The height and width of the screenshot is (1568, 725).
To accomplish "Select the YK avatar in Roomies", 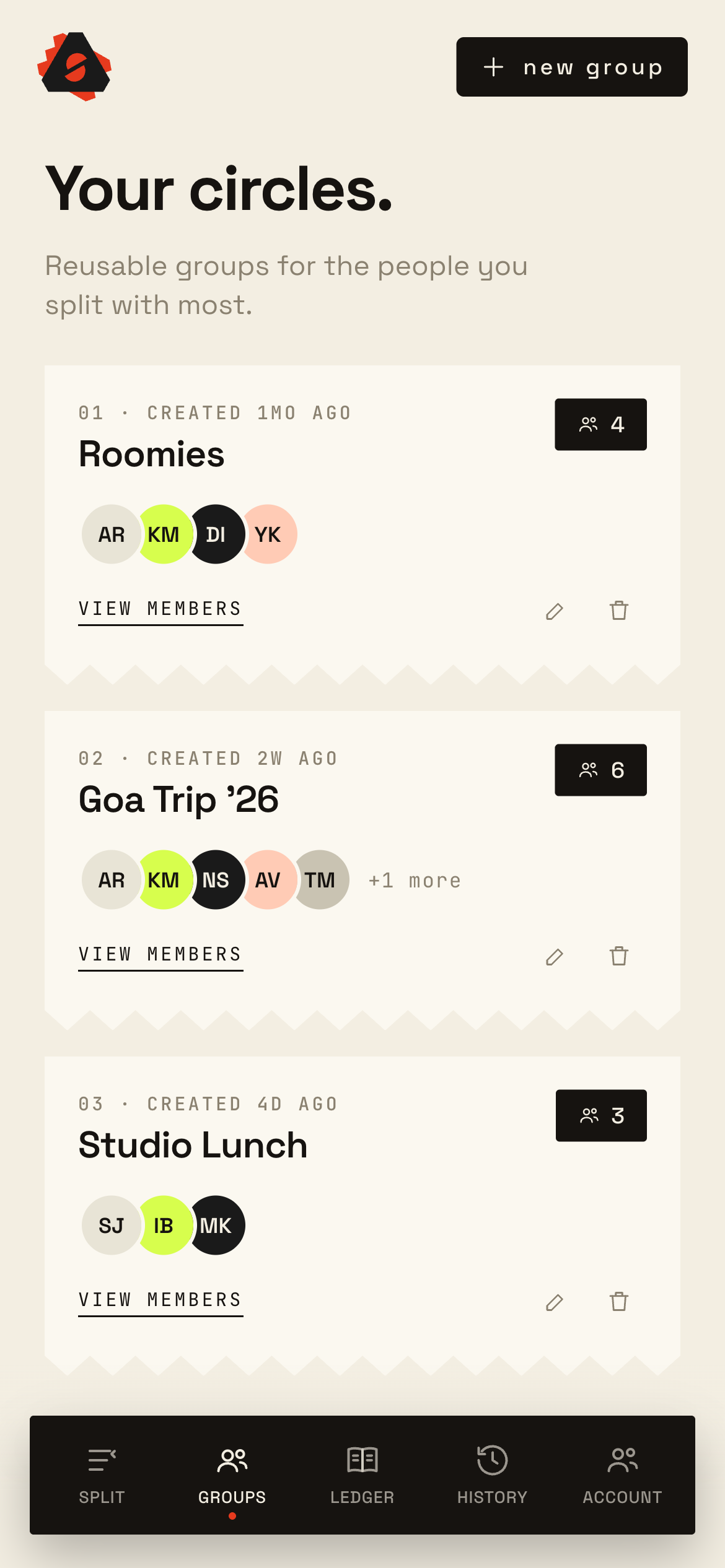I will tap(269, 534).
